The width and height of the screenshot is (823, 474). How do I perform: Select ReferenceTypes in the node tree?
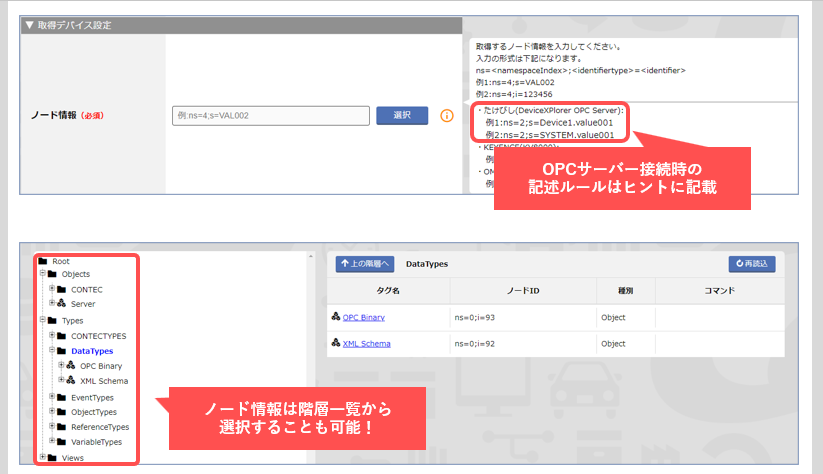point(99,427)
